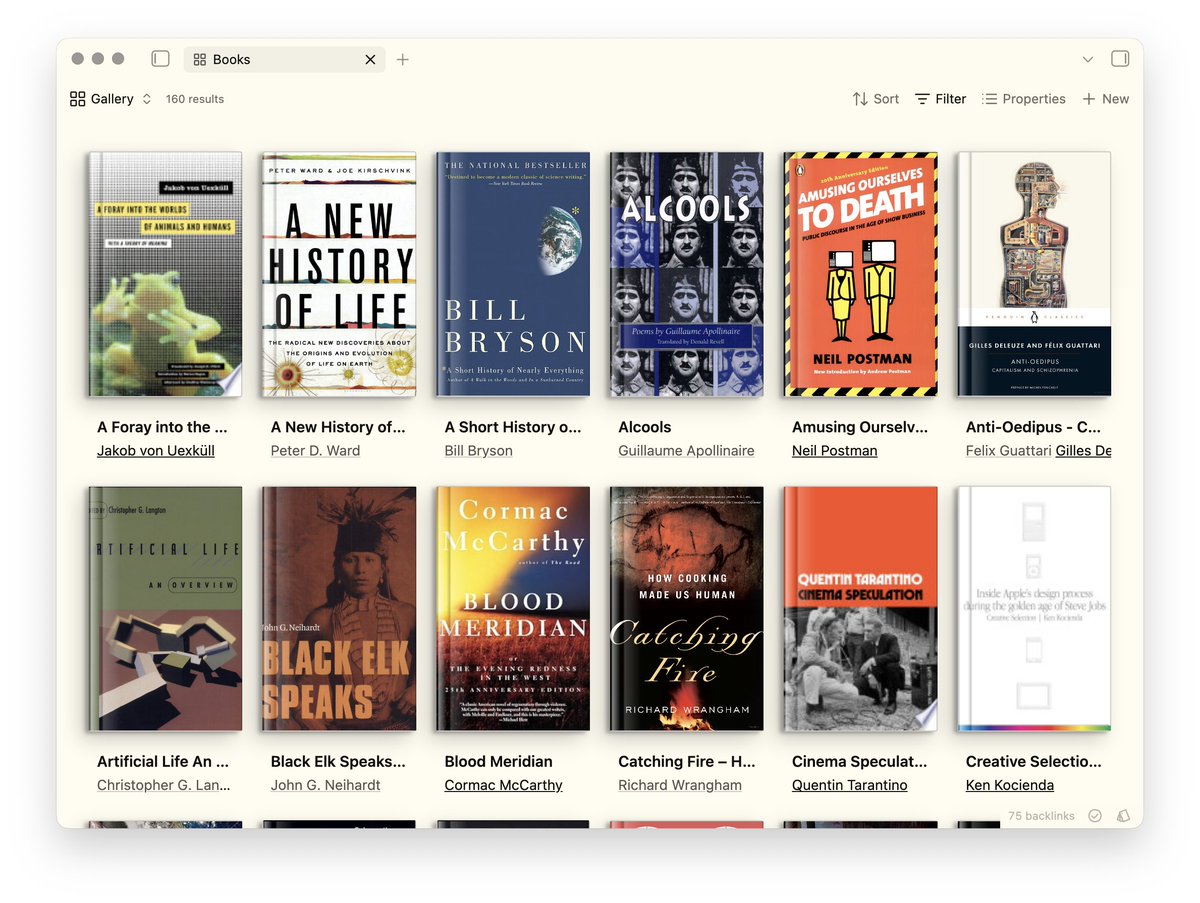
Task: Click author text 'Richard Wrangham'
Action: [680, 785]
